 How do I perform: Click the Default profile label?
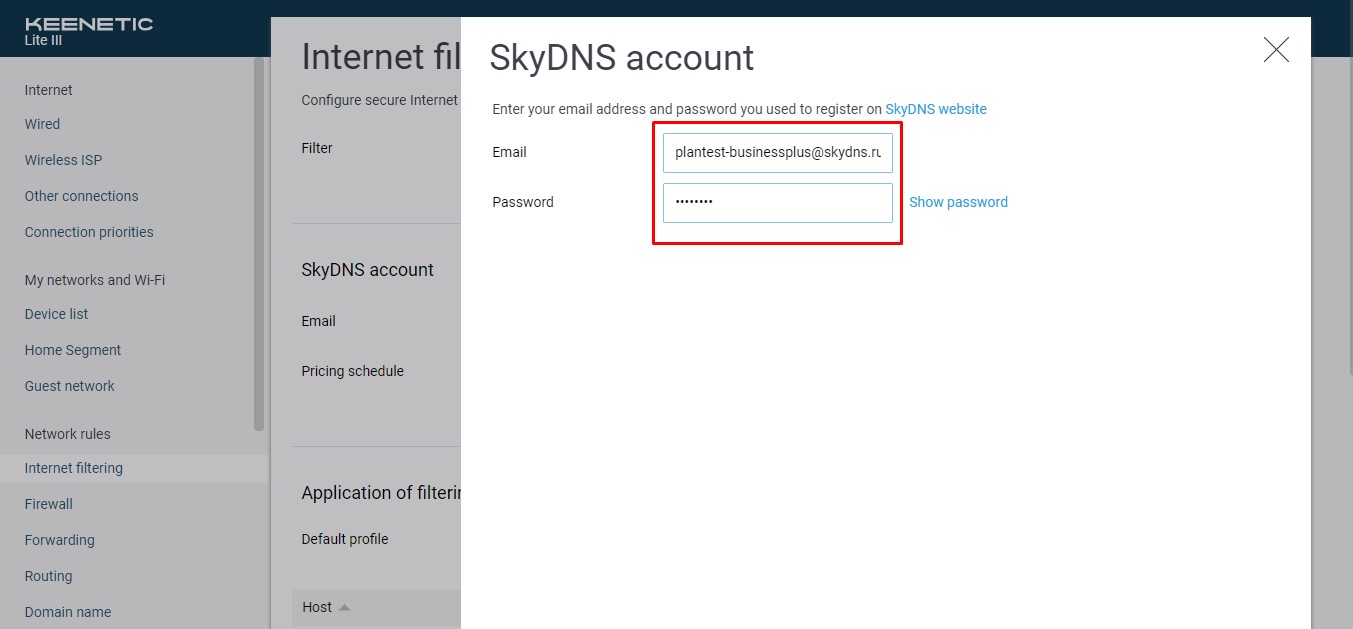pos(345,539)
